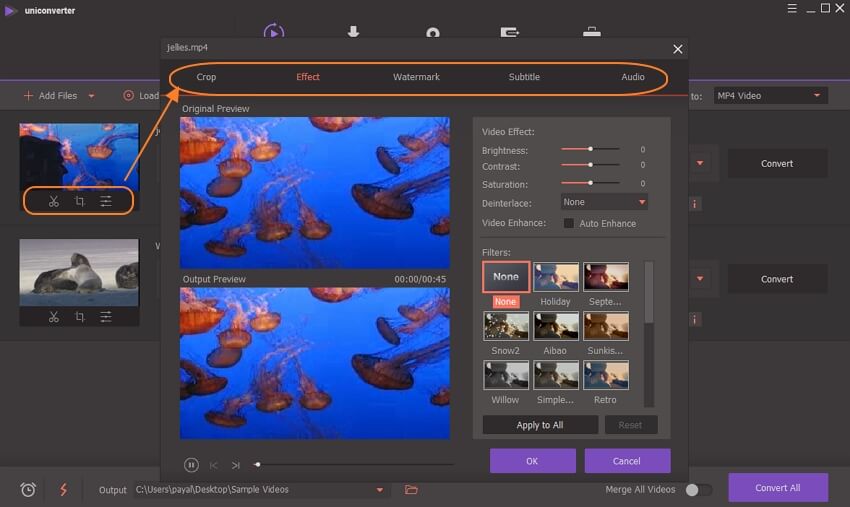The width and height of the screenshot is (850, 507).
Task: Select the Holiday filter thumbnail
Action: coord(555,277)
